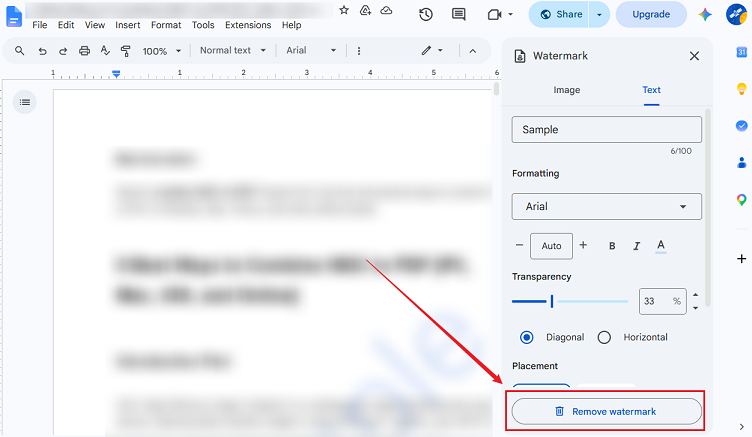Image resolution: width=752 pixels, height=437 pixels.
Task: Open the comments history icon
Action: click(x=459, y=14)
